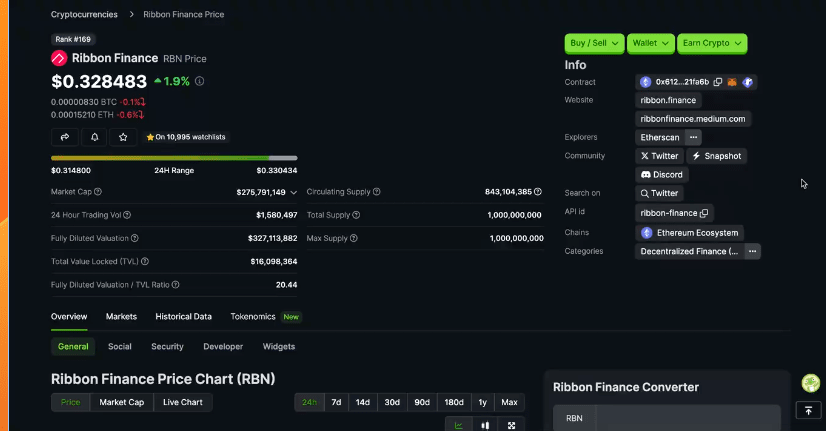
Task: Open the Buy / Sell dropdown
Action: tap(594, 43)
